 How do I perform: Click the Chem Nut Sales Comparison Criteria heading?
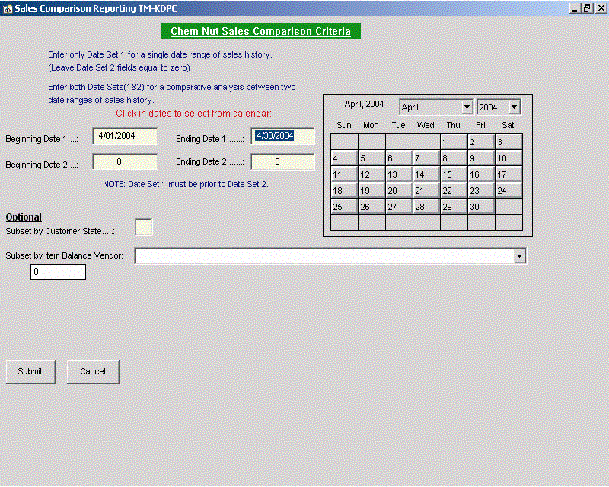(261, 31)
